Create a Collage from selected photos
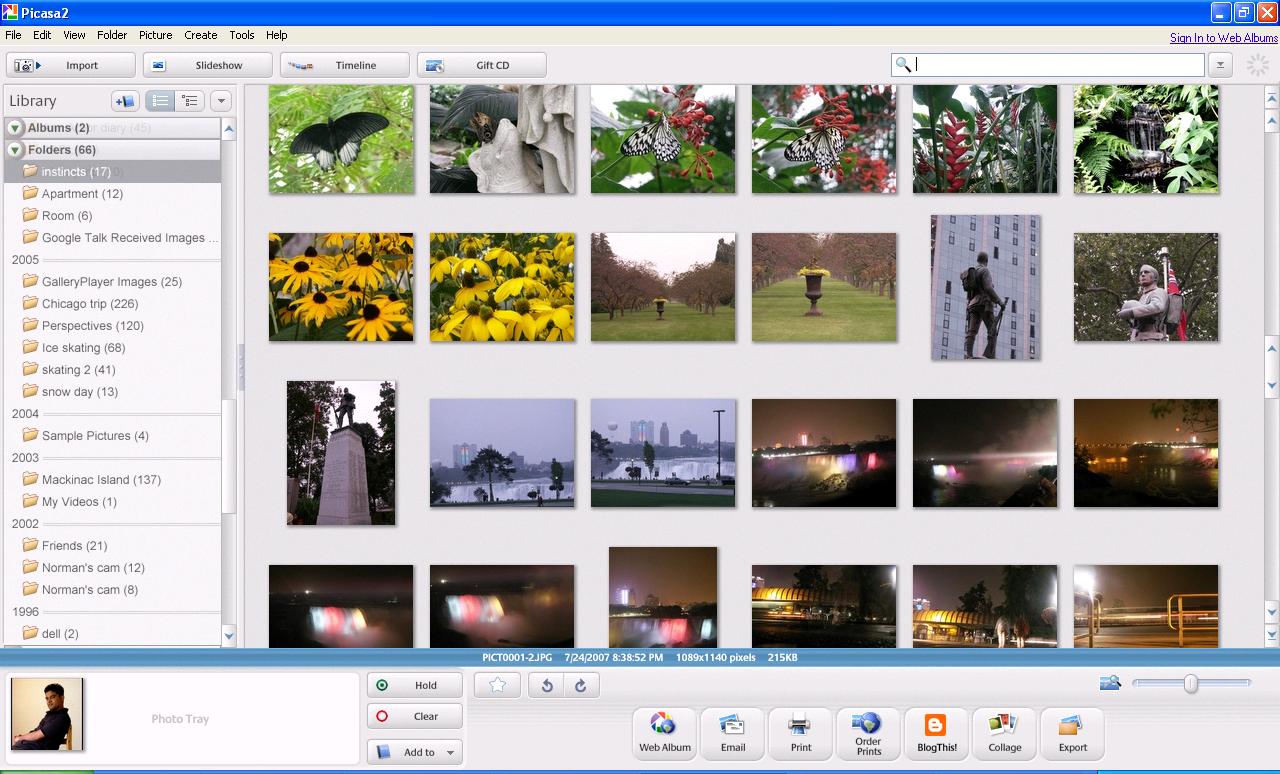Viewport: 1280px width, 774px height. pyautogui.click(x=1004, y=733)
